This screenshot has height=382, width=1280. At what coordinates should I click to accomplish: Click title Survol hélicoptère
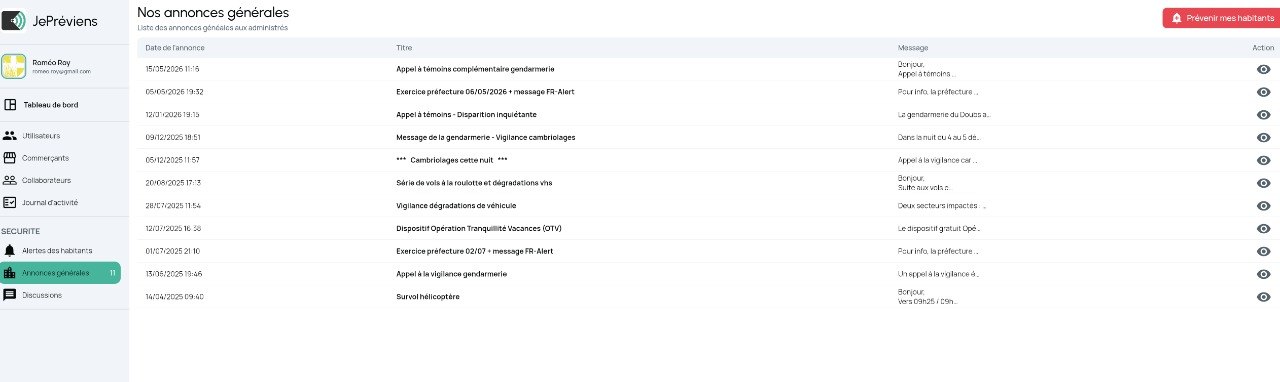point(428,297)
